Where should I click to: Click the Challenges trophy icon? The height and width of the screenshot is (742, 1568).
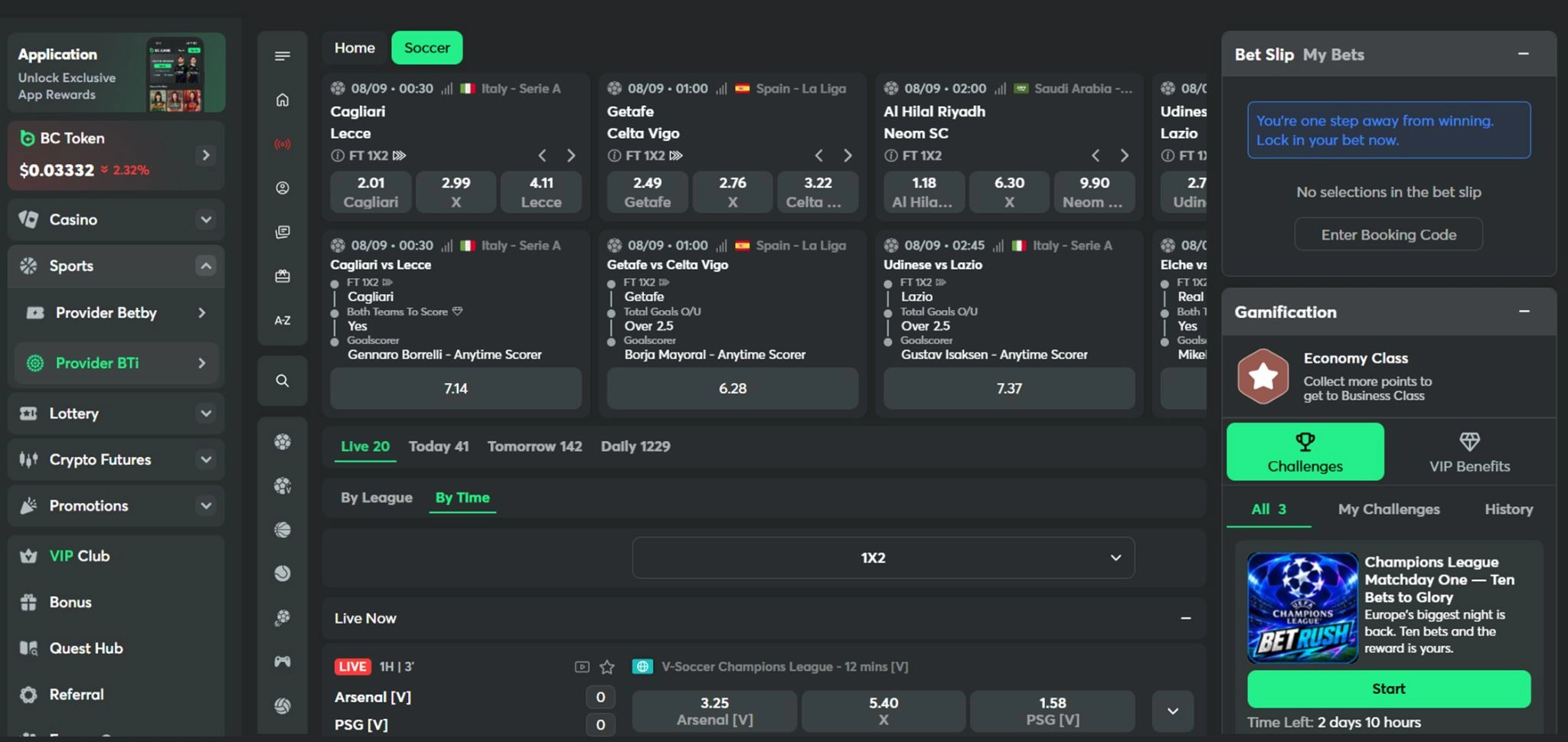click(1305, 442)
